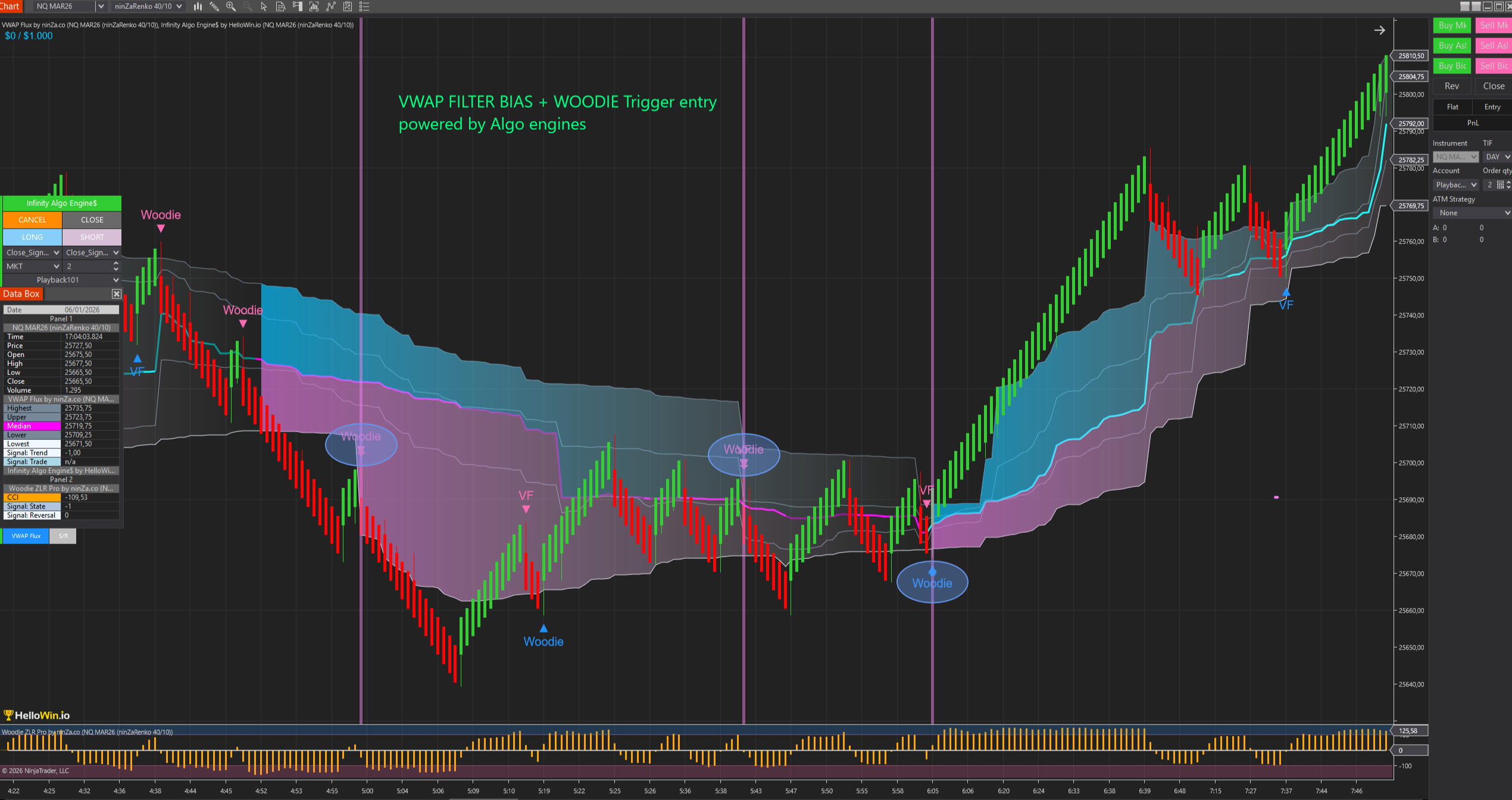Open the chart properties list icon
Screen dimensions: 1512x800
click(364, 7)
